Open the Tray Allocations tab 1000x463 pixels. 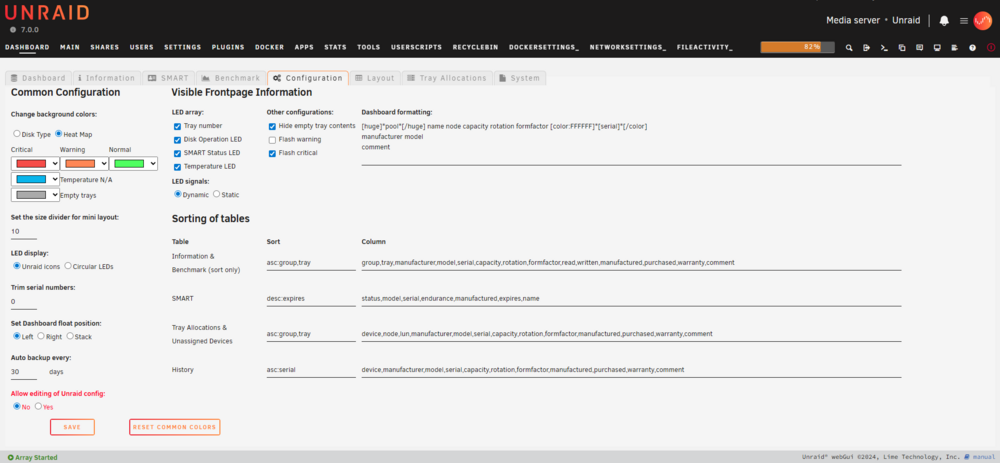point(446,78)
